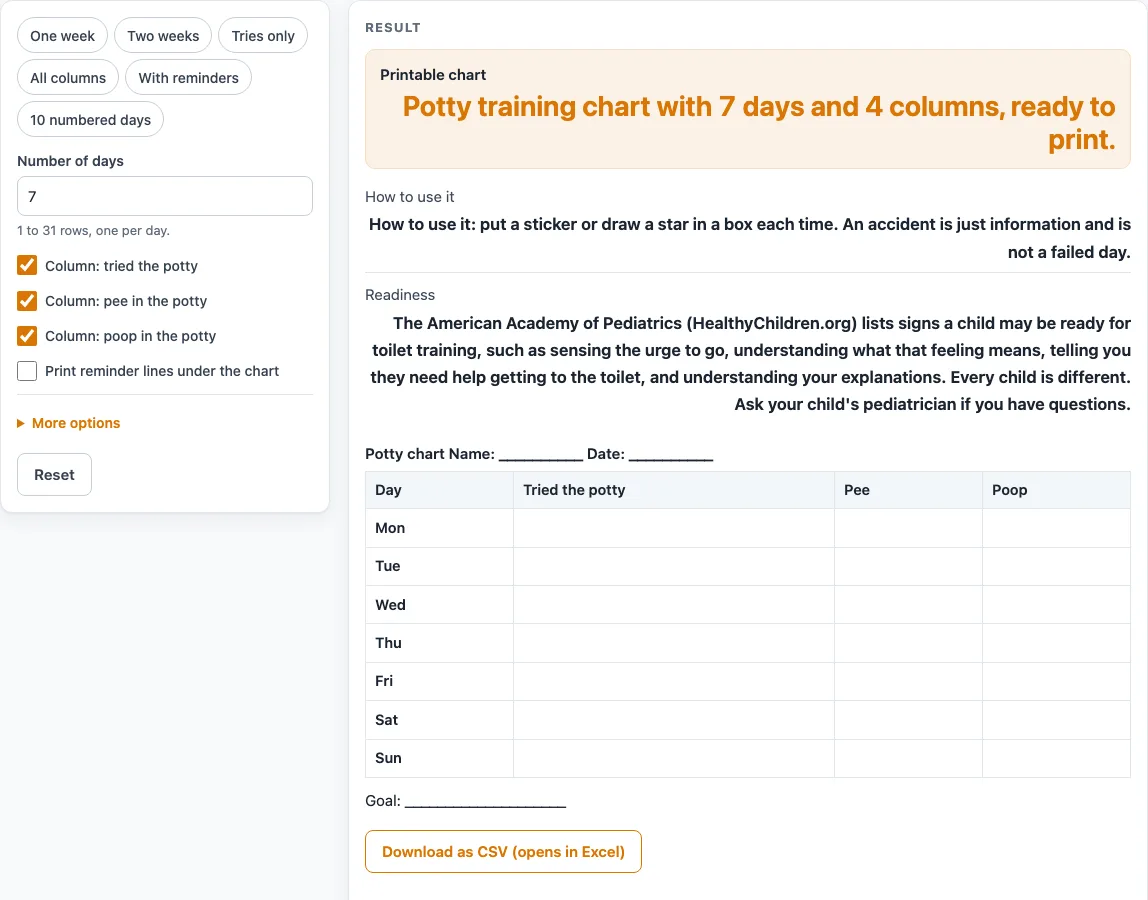Apply the Tries only preset
Viewport: 1148px width, 900px height.
point(263,36)
